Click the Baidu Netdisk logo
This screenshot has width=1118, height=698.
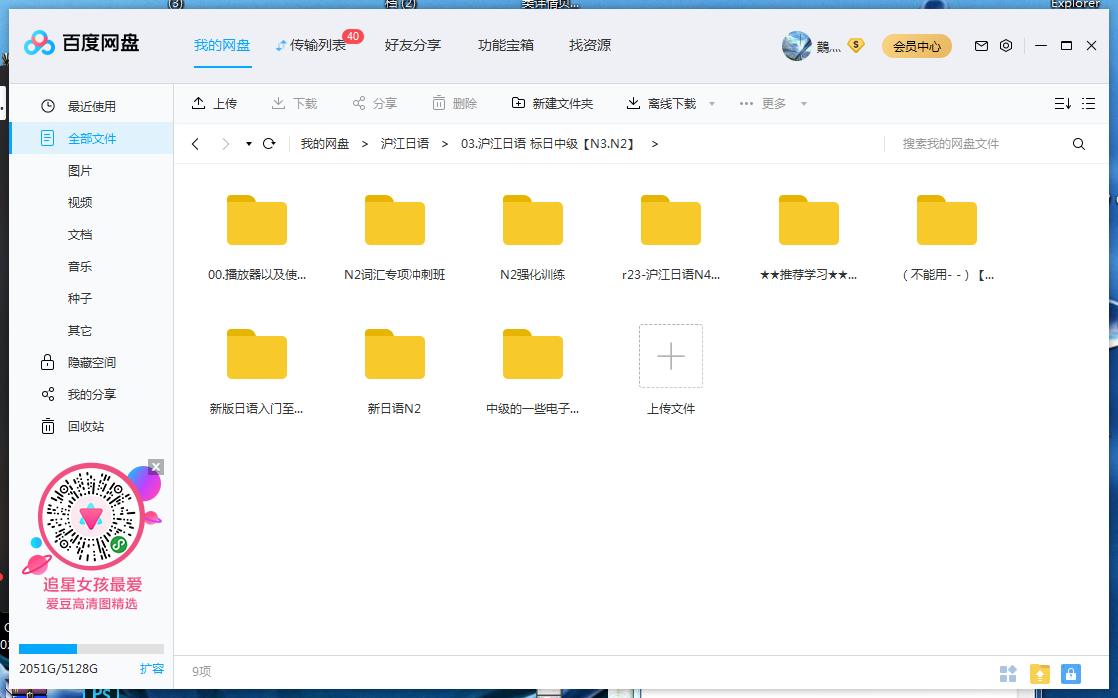pyautogui.click(x=82, y=43)
